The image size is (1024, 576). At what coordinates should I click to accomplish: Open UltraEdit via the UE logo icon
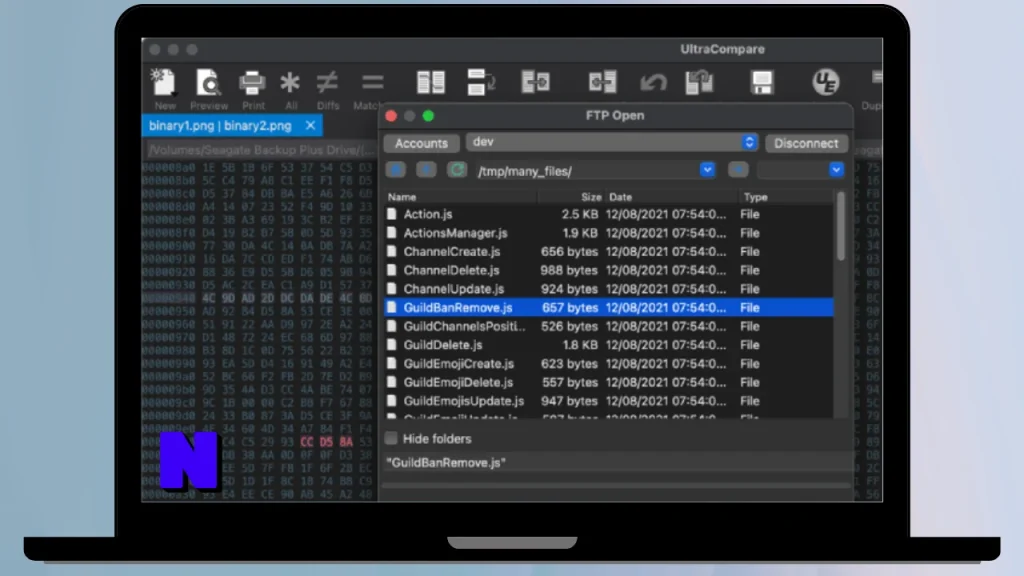pos(825,82)
